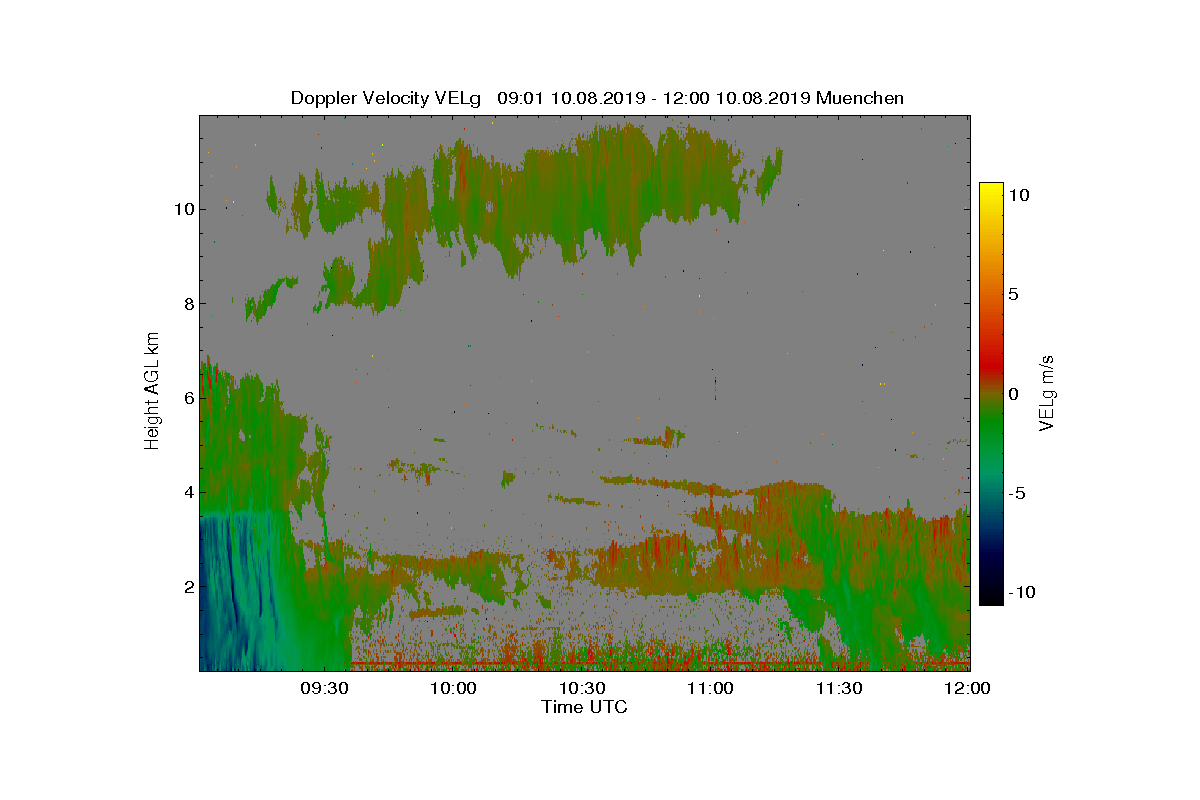The width and height of the screenshot is (1200, 800).
Task: Click the '10:30' time tick label
Action: [584, 688]
